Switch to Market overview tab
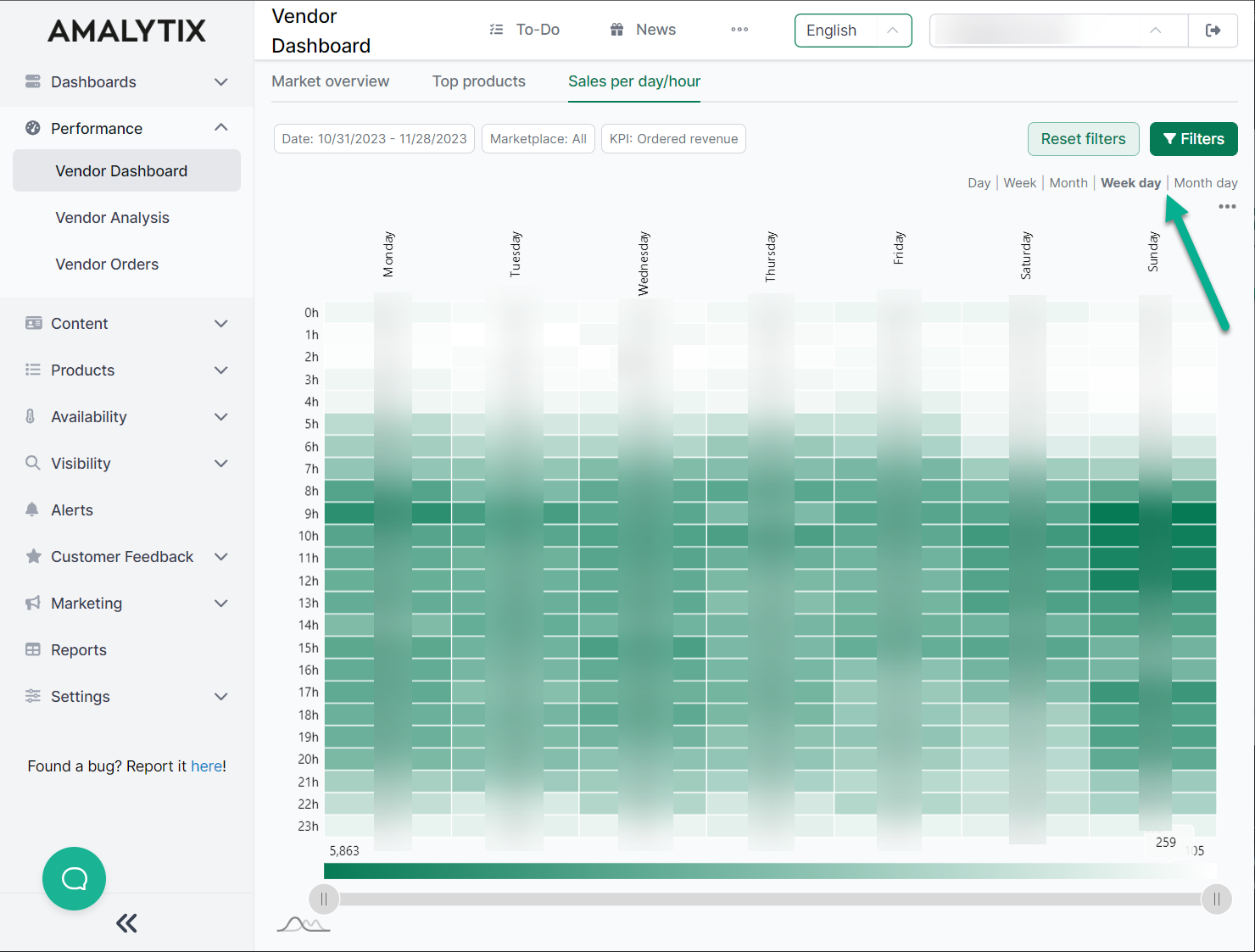Image resolution: width=1255 pixels, height=952 pixels. [x=331, y=81]
